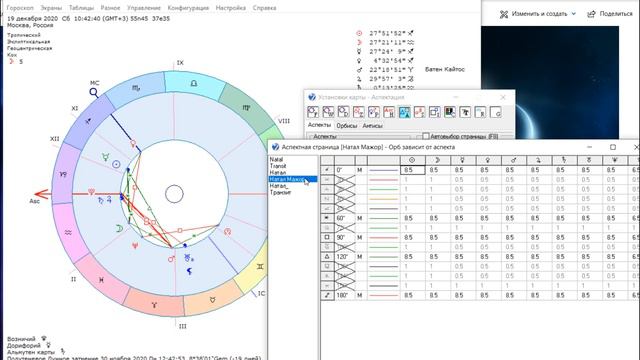The width and height of the screenshot is (640, 360).
Task: Select the Mars orb cell in 120° row
Action: click(x=513, y=257)
